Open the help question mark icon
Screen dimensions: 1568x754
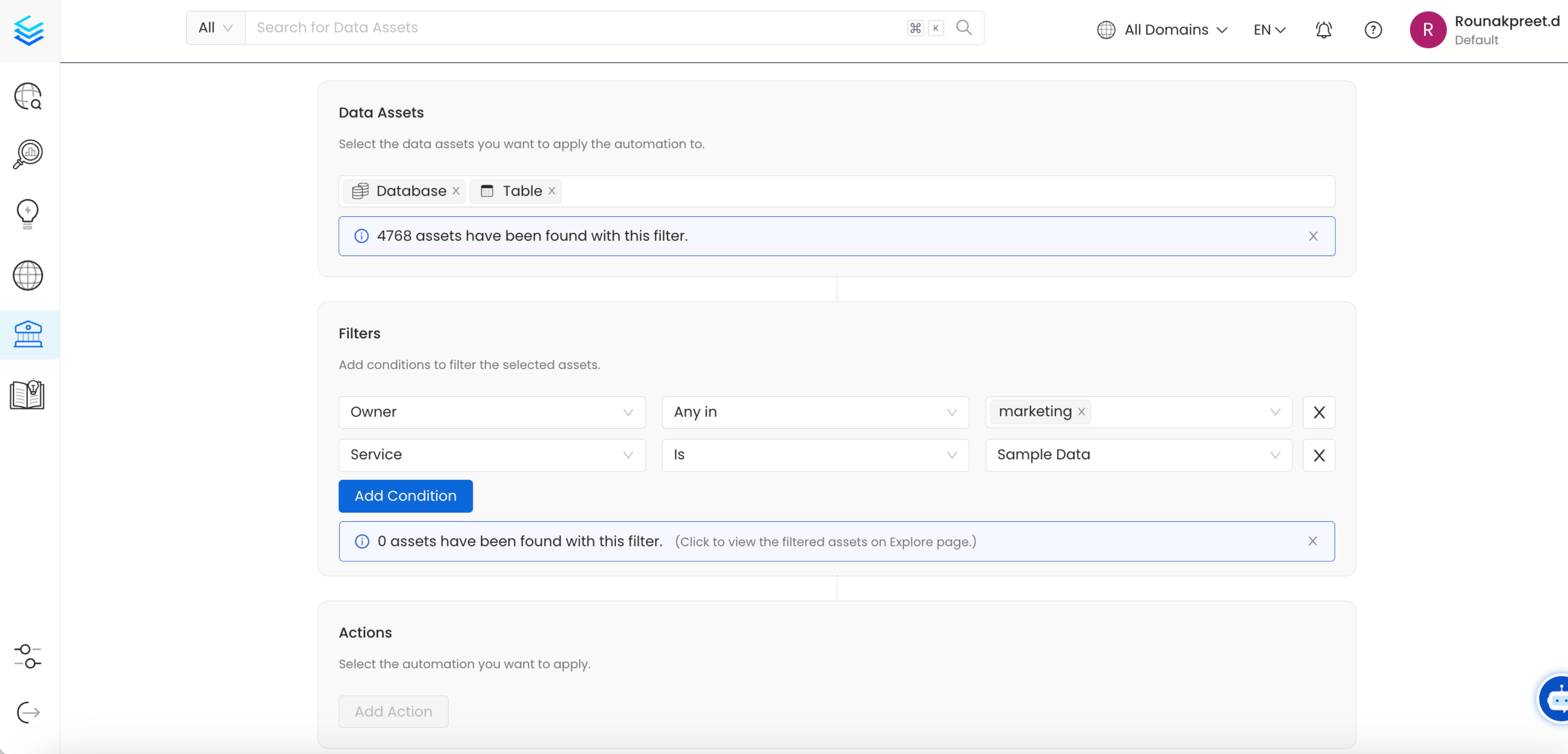[1373, 29]
